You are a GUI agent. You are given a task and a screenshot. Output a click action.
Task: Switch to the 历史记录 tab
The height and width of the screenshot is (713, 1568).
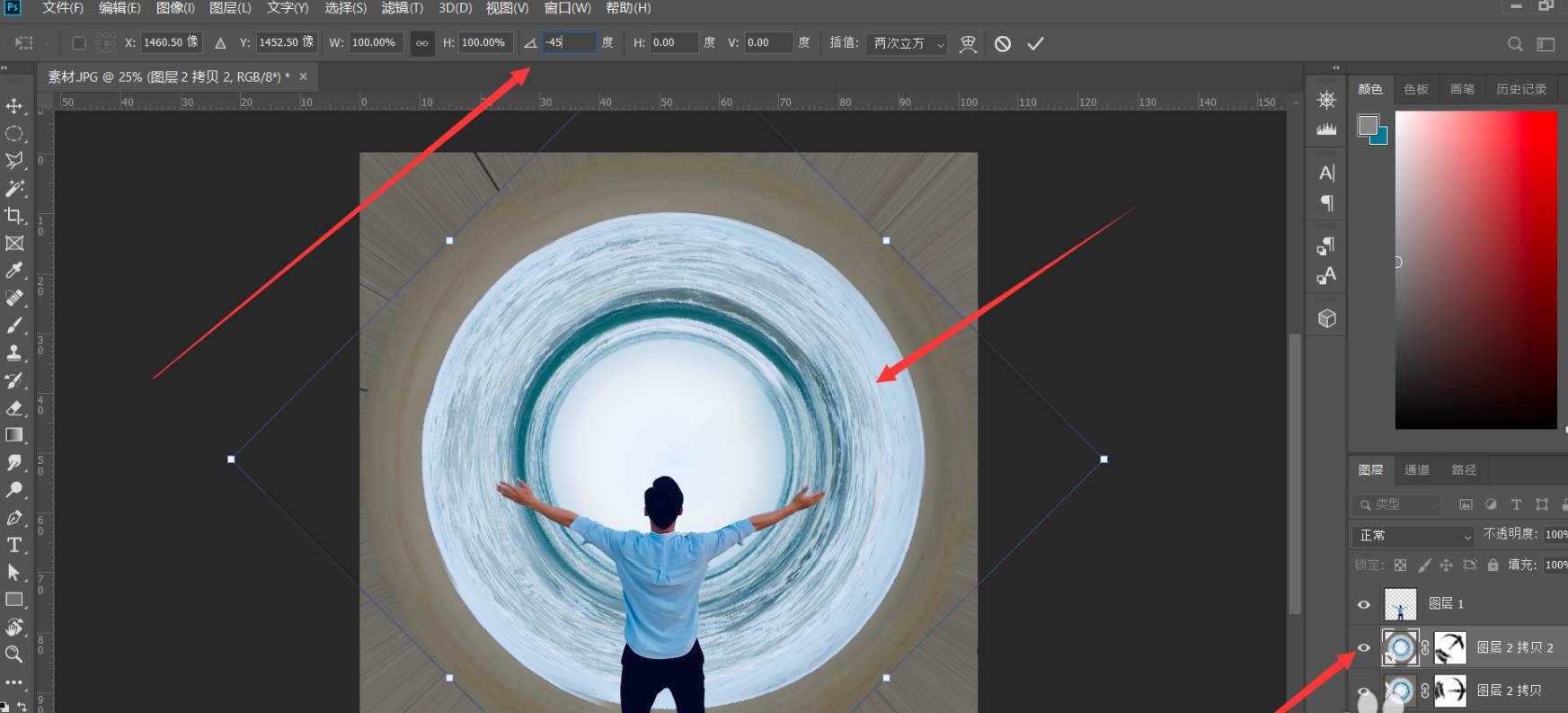1520,89
